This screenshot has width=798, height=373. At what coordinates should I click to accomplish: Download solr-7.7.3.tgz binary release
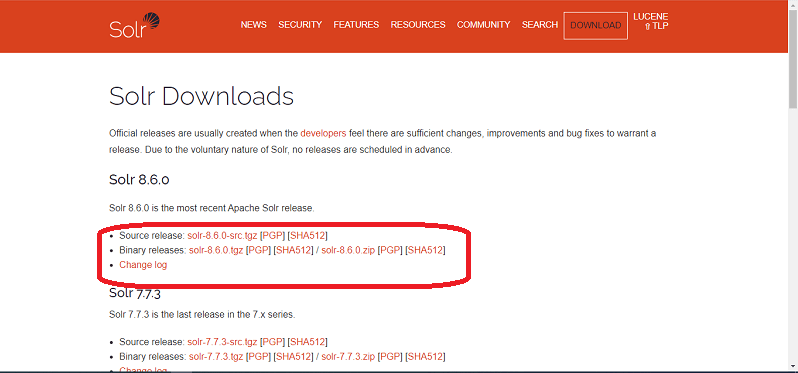pos(216,356)
